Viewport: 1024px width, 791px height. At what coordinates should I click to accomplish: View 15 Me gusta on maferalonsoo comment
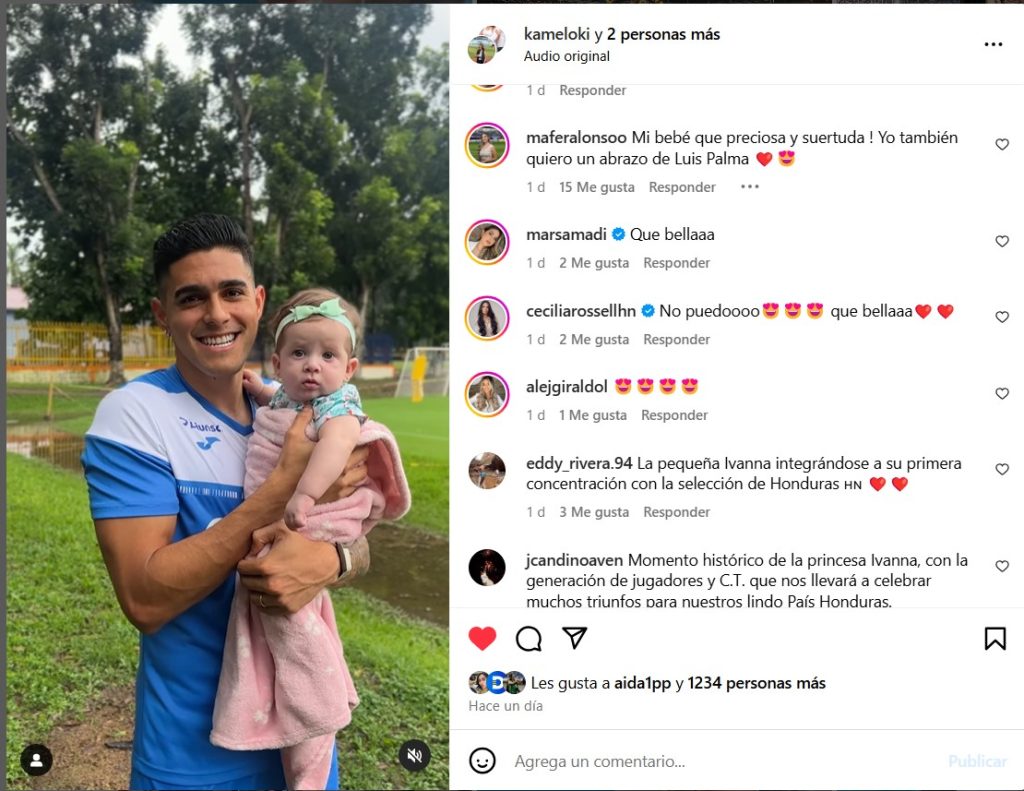[x=596, y=187]
